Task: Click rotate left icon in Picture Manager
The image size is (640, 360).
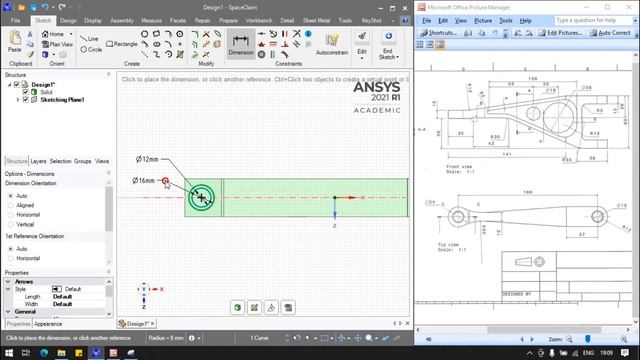Action: pos(518,33)
